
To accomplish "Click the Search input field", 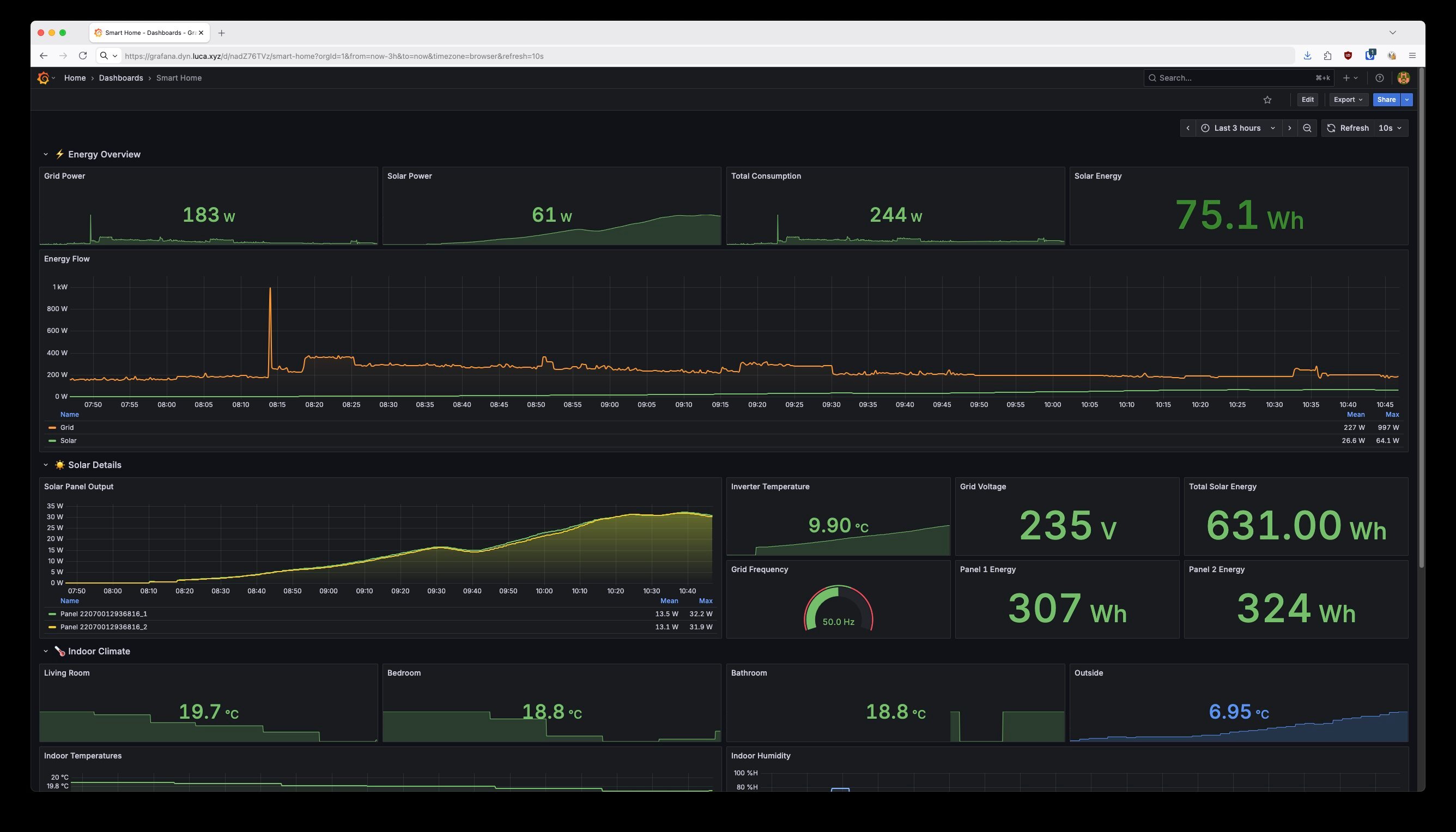I will coord(1229,78).
